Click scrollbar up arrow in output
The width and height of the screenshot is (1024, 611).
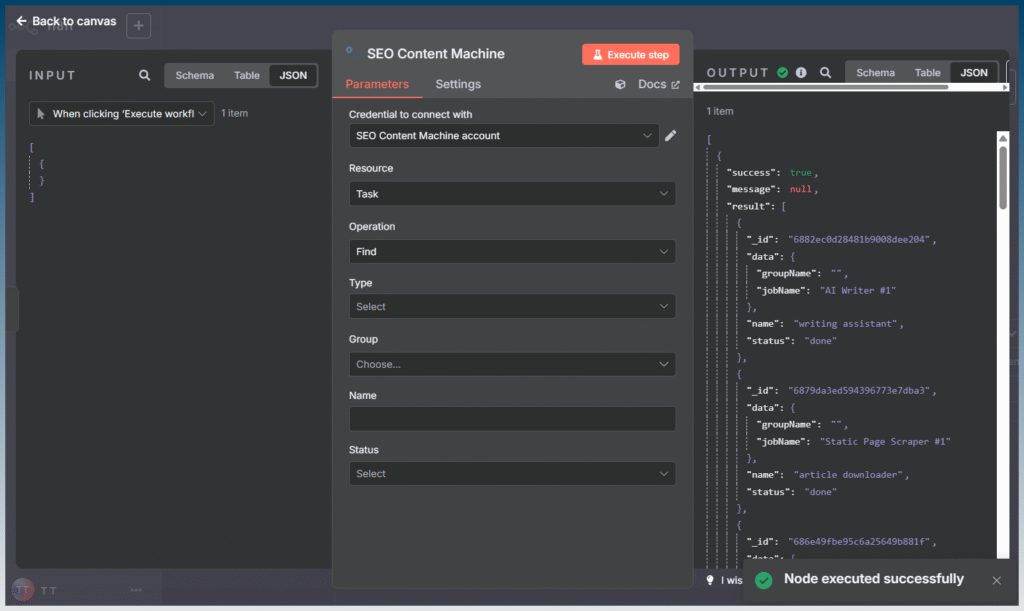pyautogui.click(x=1003, y=138)
